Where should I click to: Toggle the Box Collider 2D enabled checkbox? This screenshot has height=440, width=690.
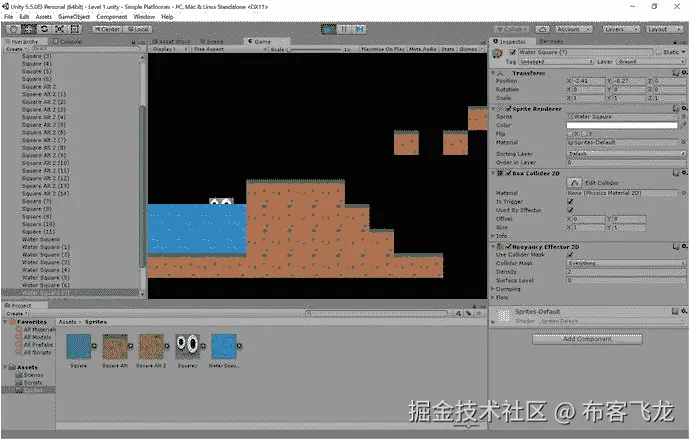(509, 173)
